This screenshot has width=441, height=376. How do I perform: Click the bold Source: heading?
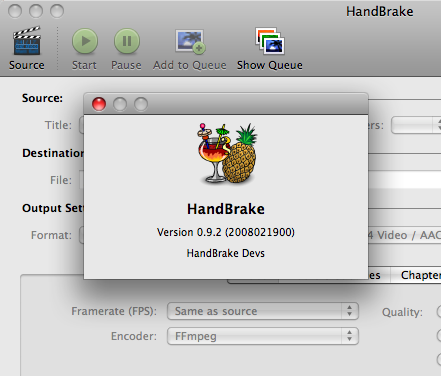click(x=42, y=98)
